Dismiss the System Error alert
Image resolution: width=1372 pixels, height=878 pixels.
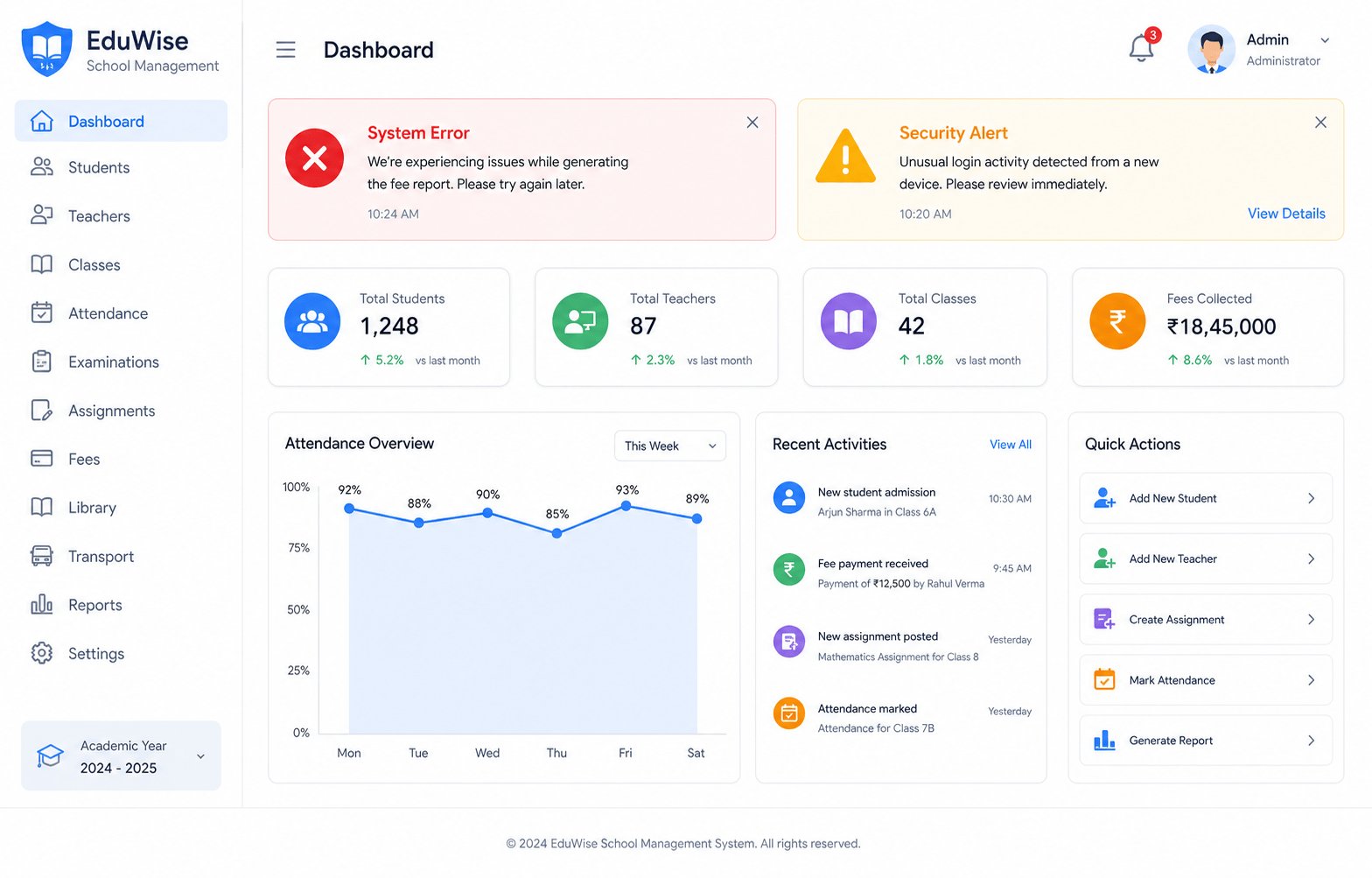[752, 123]
